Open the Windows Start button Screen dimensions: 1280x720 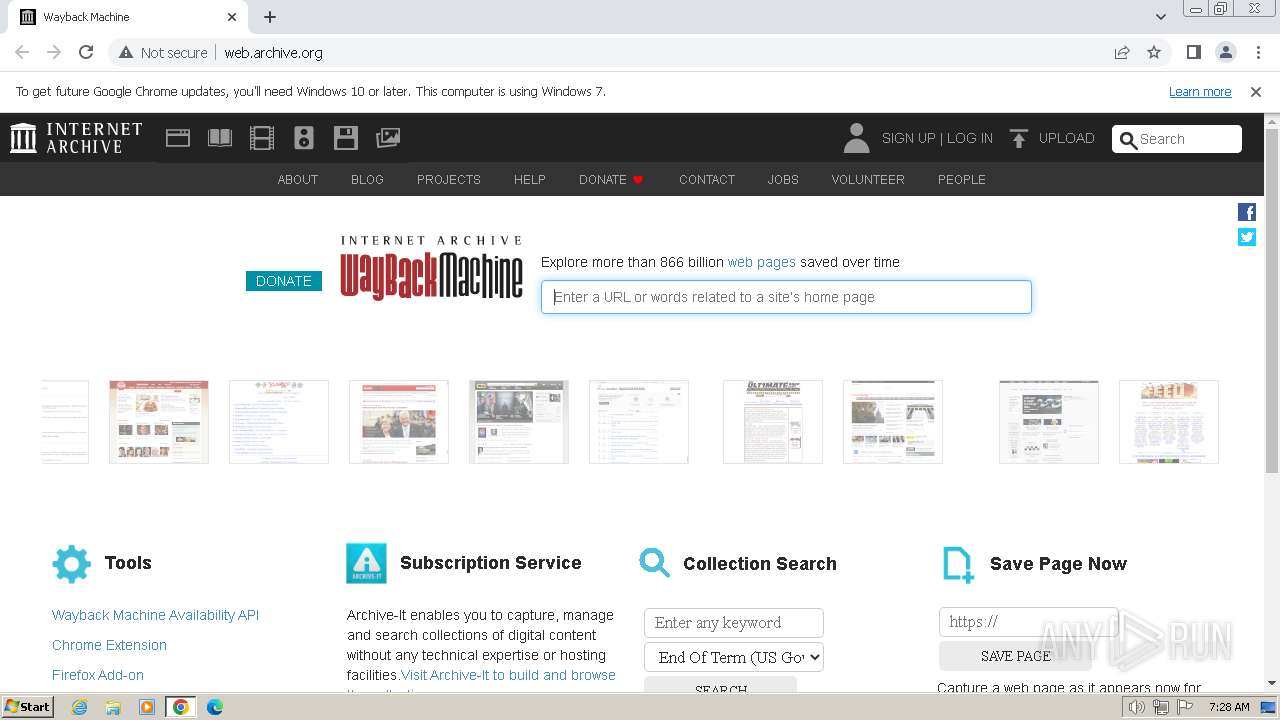(28, 707)
